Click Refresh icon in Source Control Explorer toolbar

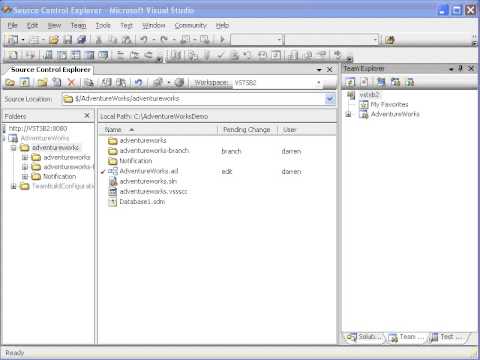tap(25, 82)
